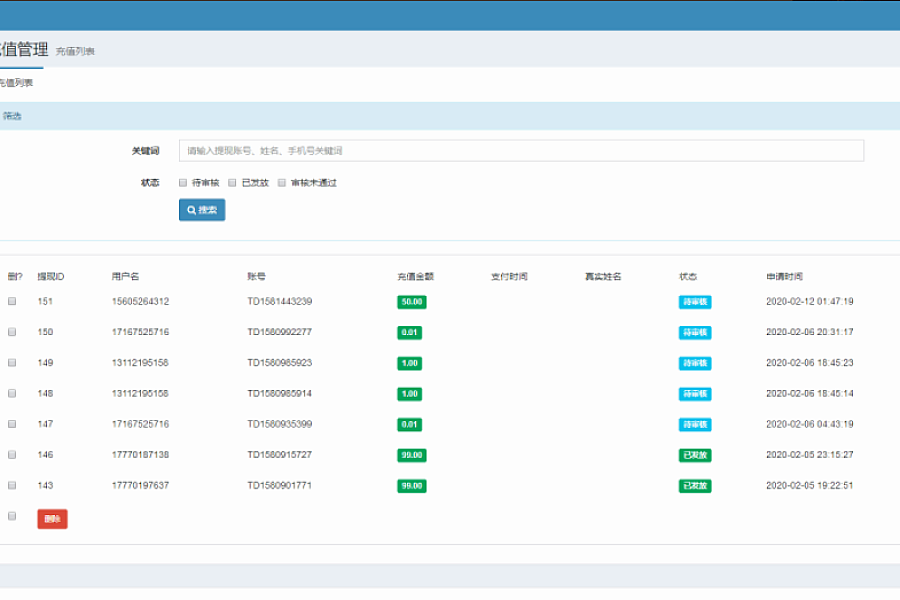Click username 17770197637
This screenshot has width=900, height=600.
[141, 485]
